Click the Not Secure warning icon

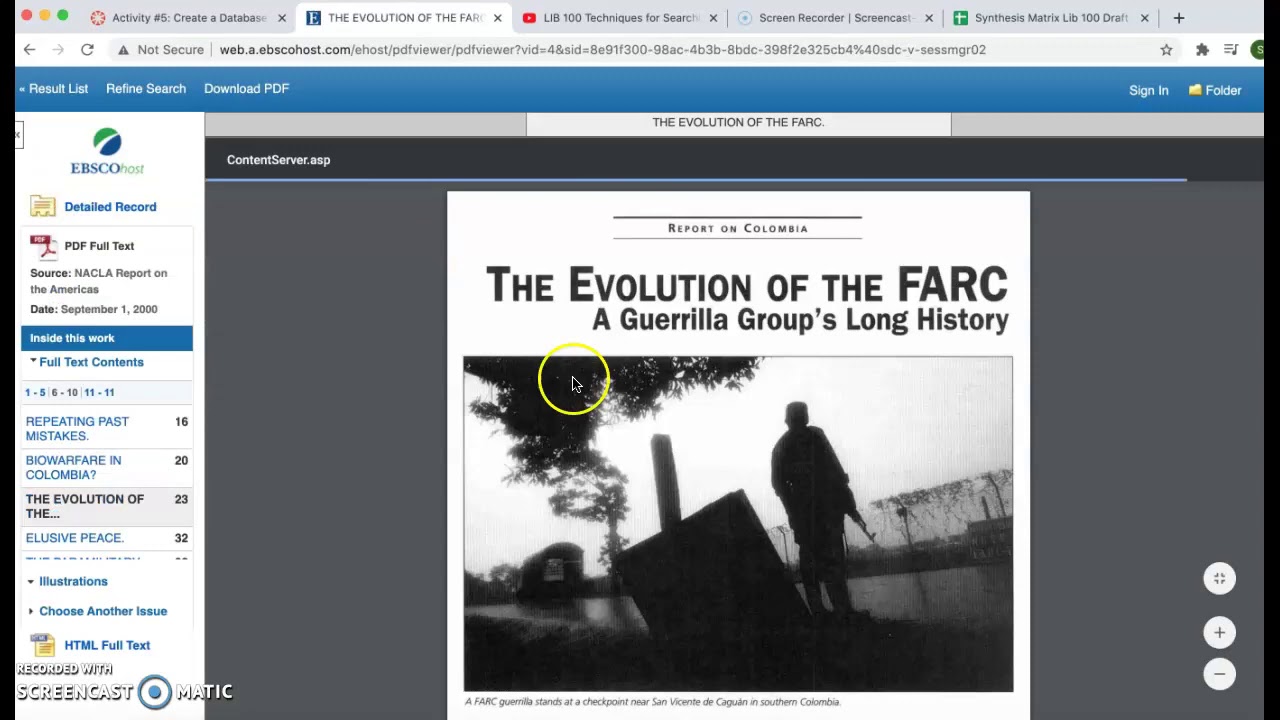click(x=123, y=50)
